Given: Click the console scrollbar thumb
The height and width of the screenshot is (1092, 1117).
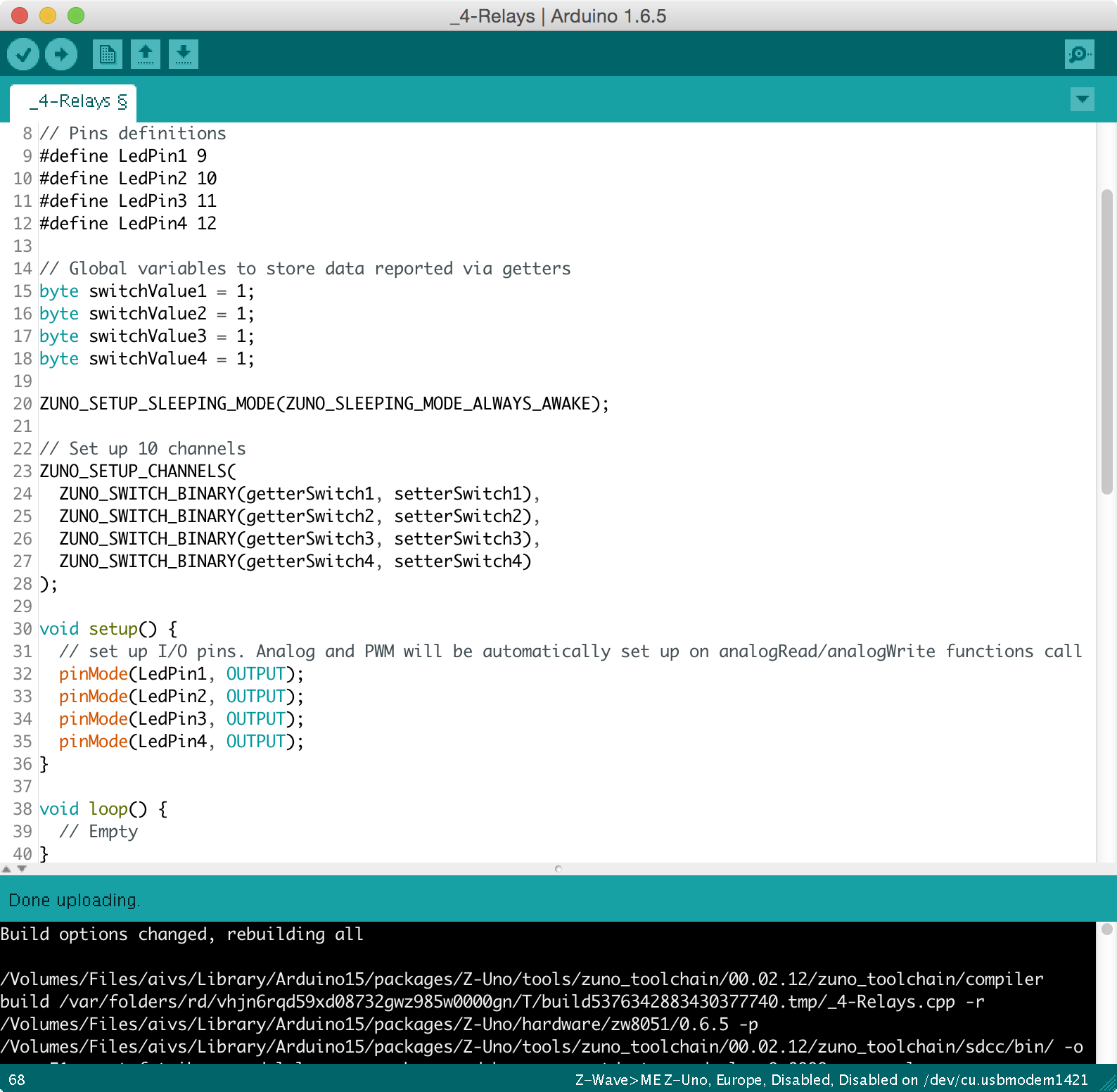Looking at the screenshot, I should pos(1106,929).
